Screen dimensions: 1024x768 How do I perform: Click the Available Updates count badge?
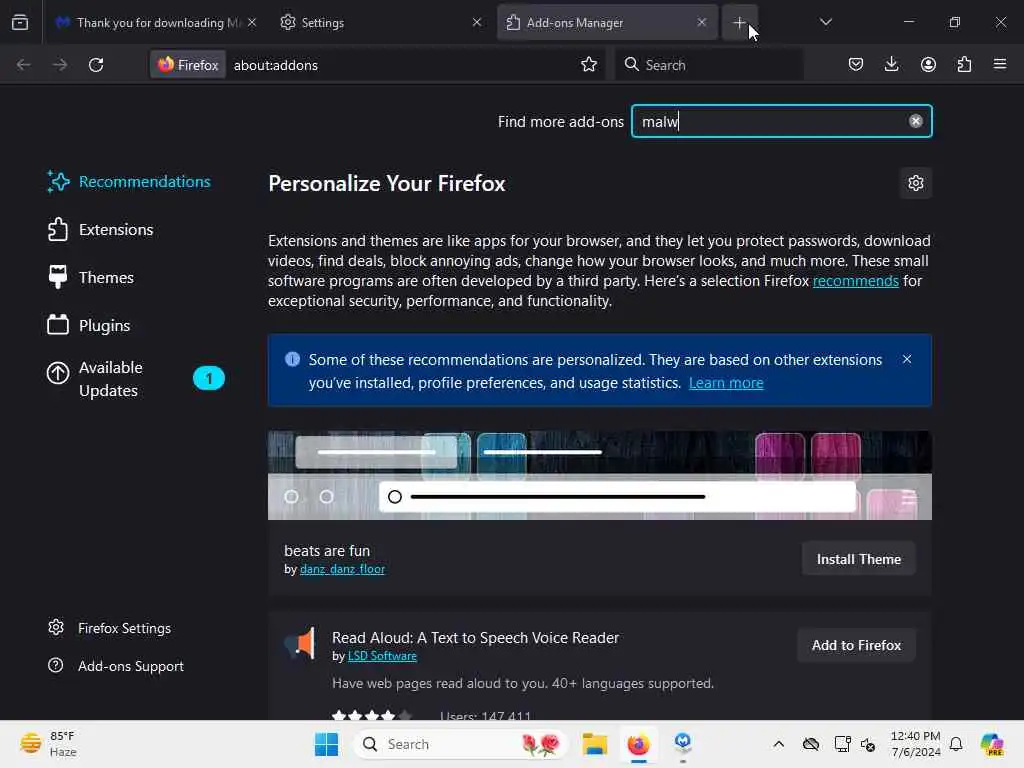(x=209, y=379)
